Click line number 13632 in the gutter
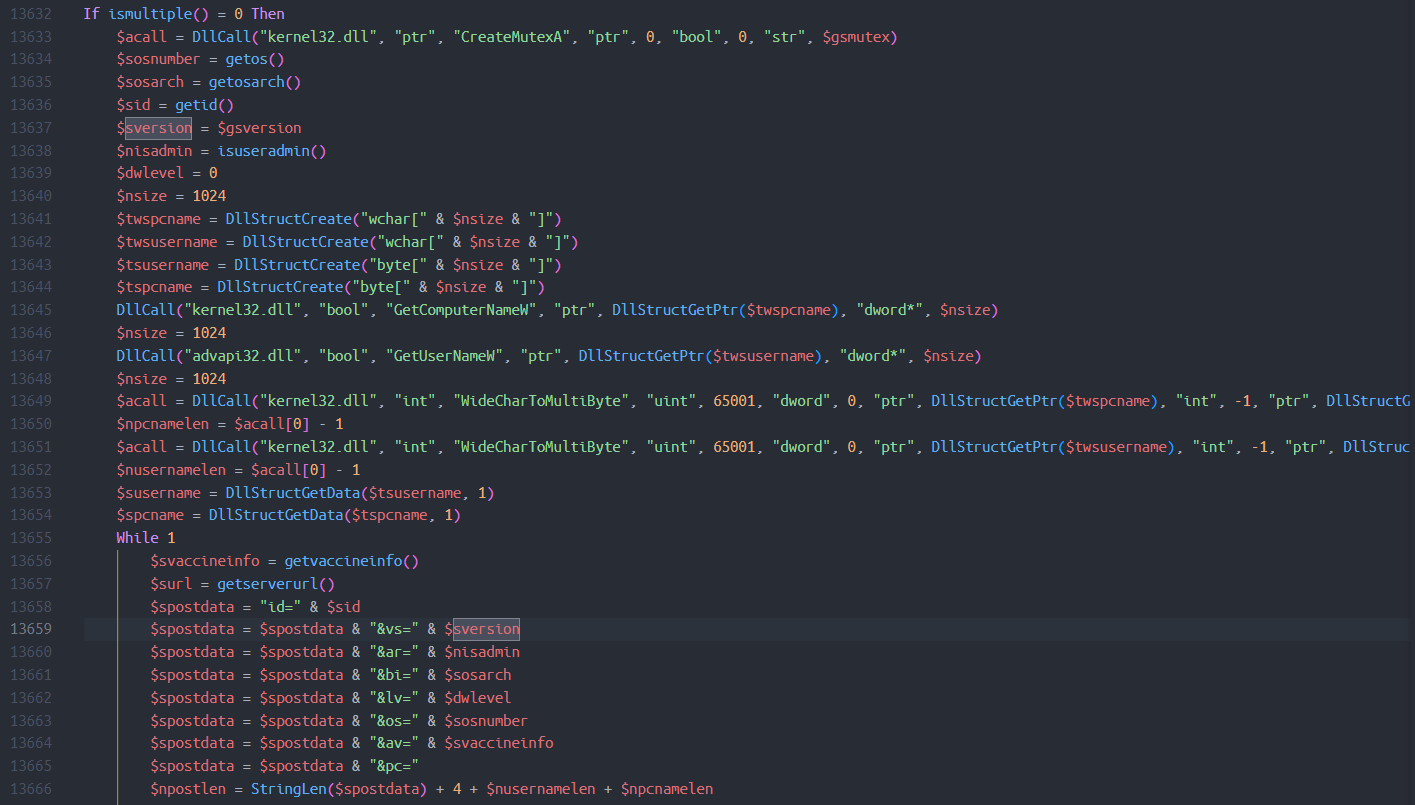This screenshot has width=1415, height=805. pos(32,14)
